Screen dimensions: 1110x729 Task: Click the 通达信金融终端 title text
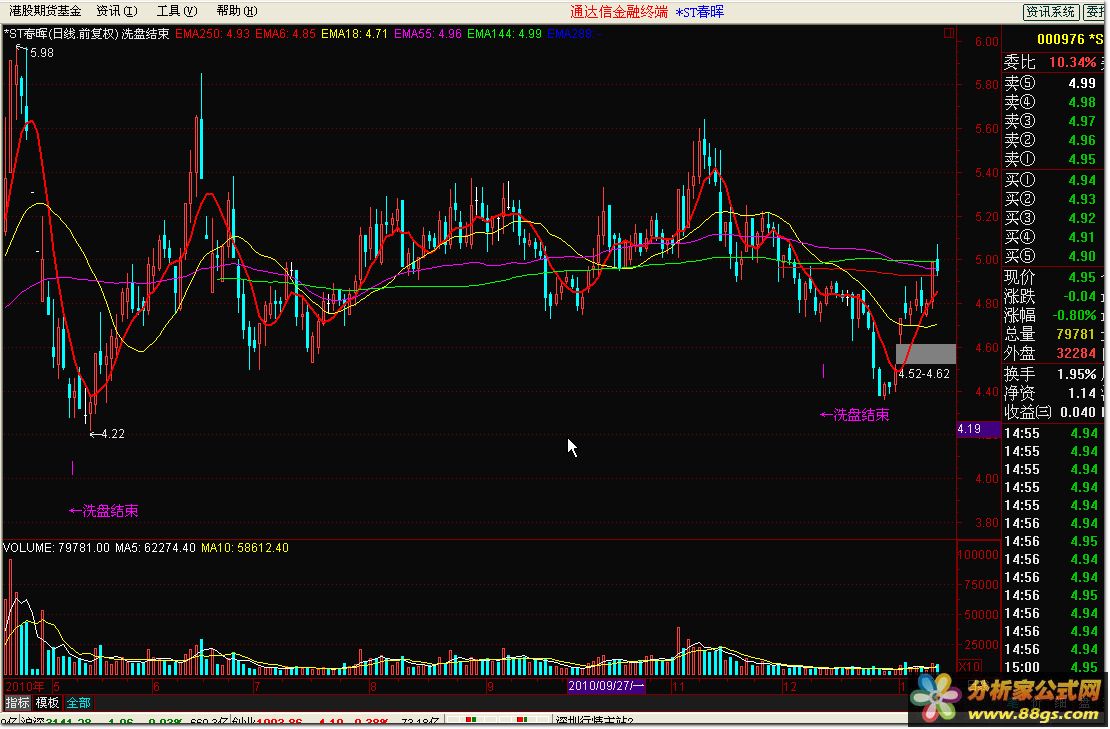[x=619, y=12]
